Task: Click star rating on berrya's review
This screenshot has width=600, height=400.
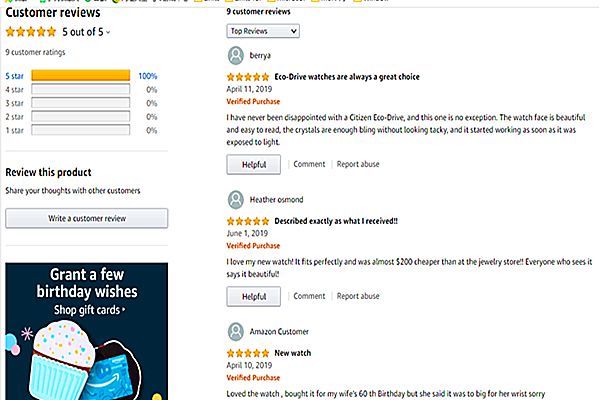Action: click(x=248, y=77)
